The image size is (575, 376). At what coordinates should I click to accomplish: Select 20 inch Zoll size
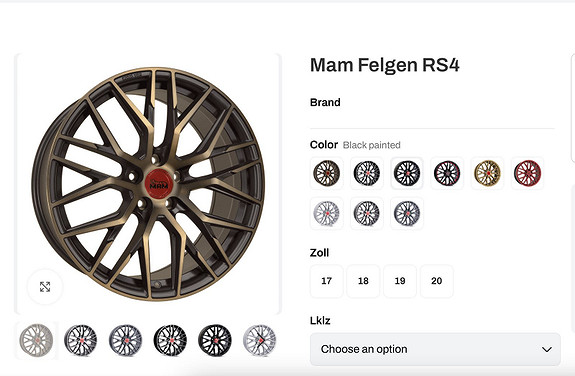[436, 281]
